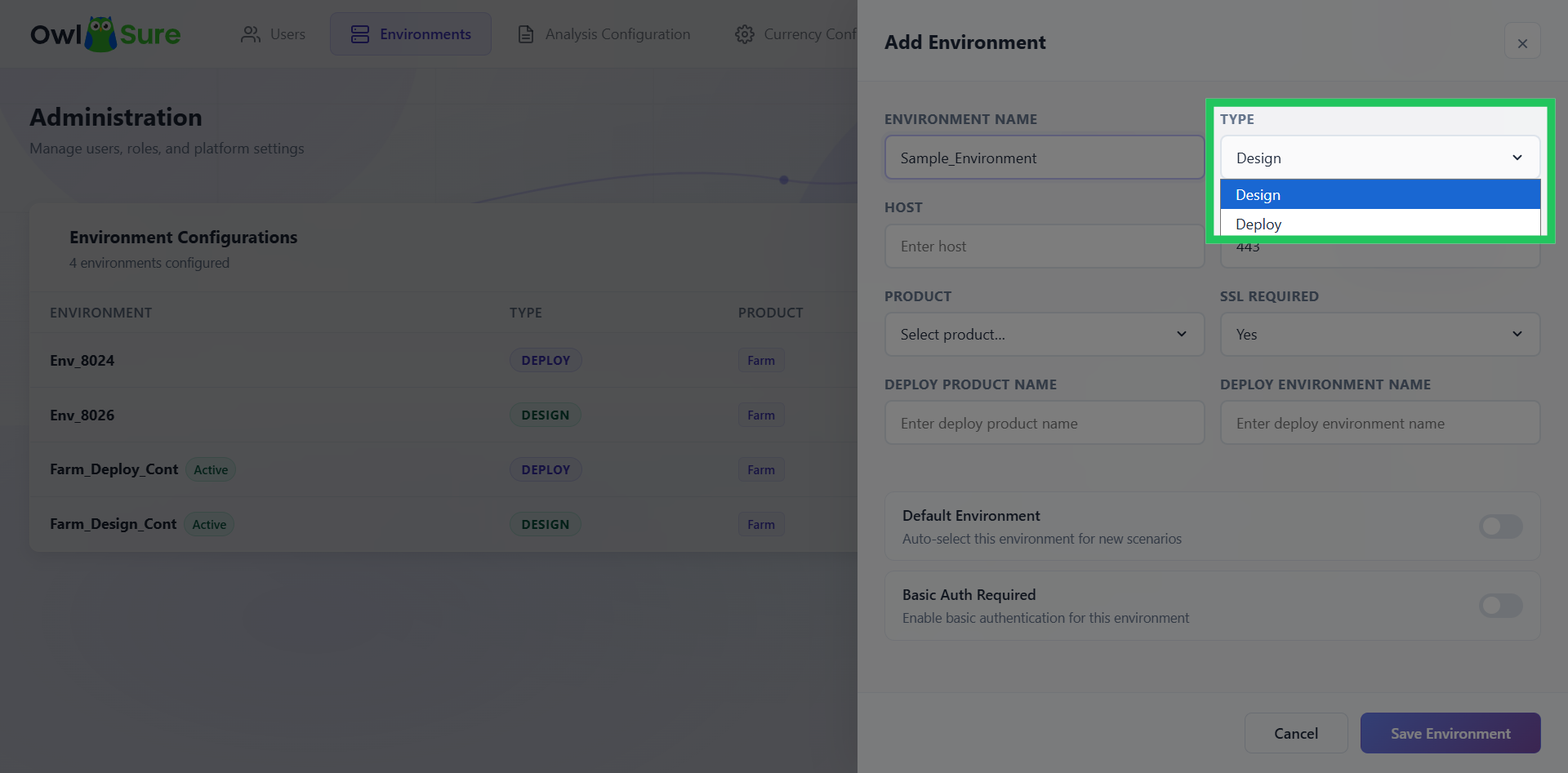Click the Deploy Product Name field
The image size is (1568, 773).
pyautogui.click(x=1045, y=423)
